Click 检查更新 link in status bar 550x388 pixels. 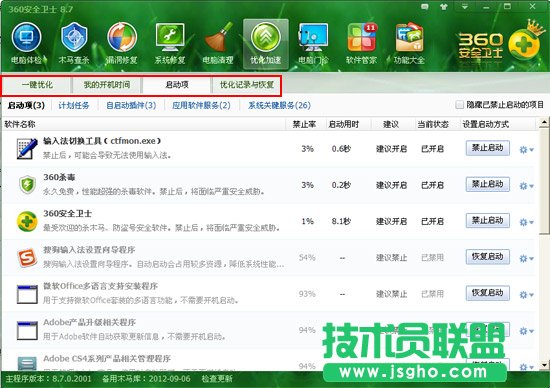click(217, 379)
